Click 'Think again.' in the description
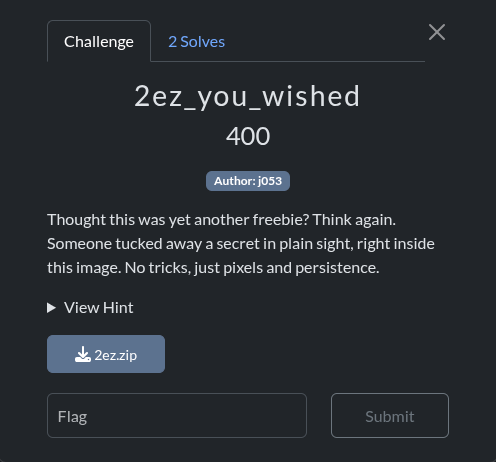 (354, 220)
